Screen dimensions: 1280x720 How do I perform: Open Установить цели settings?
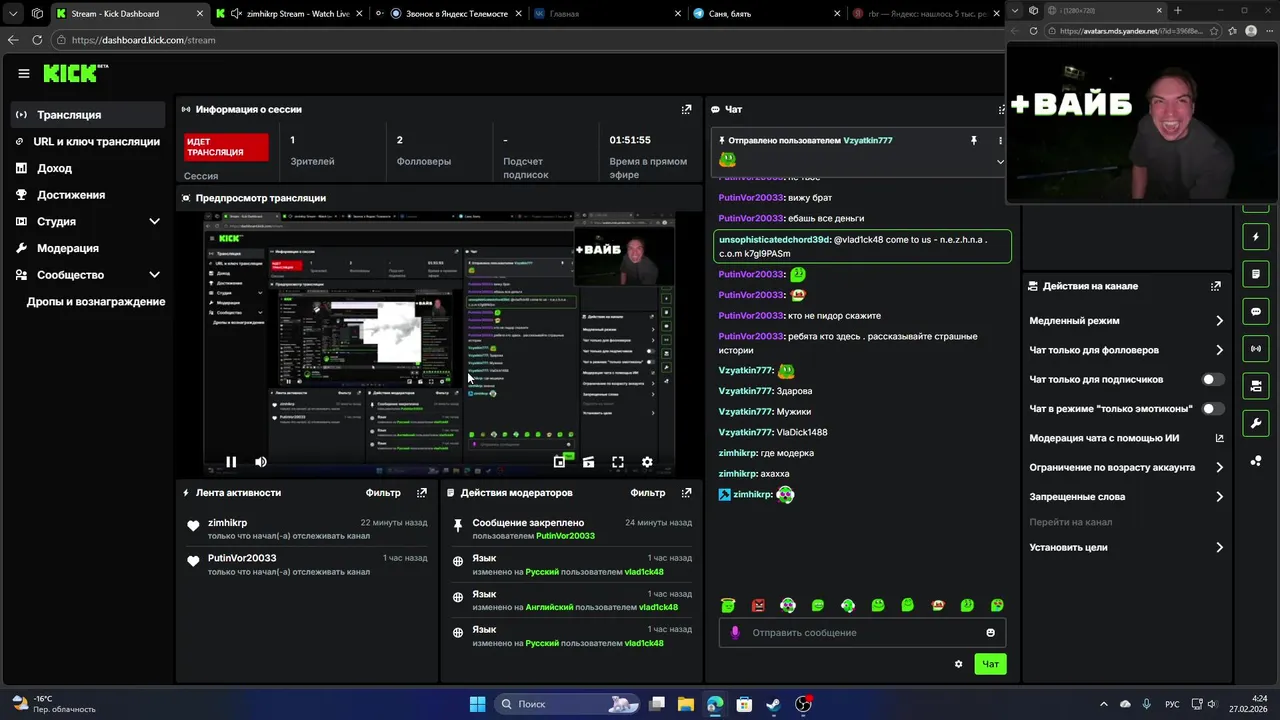tap(1126, 548)
